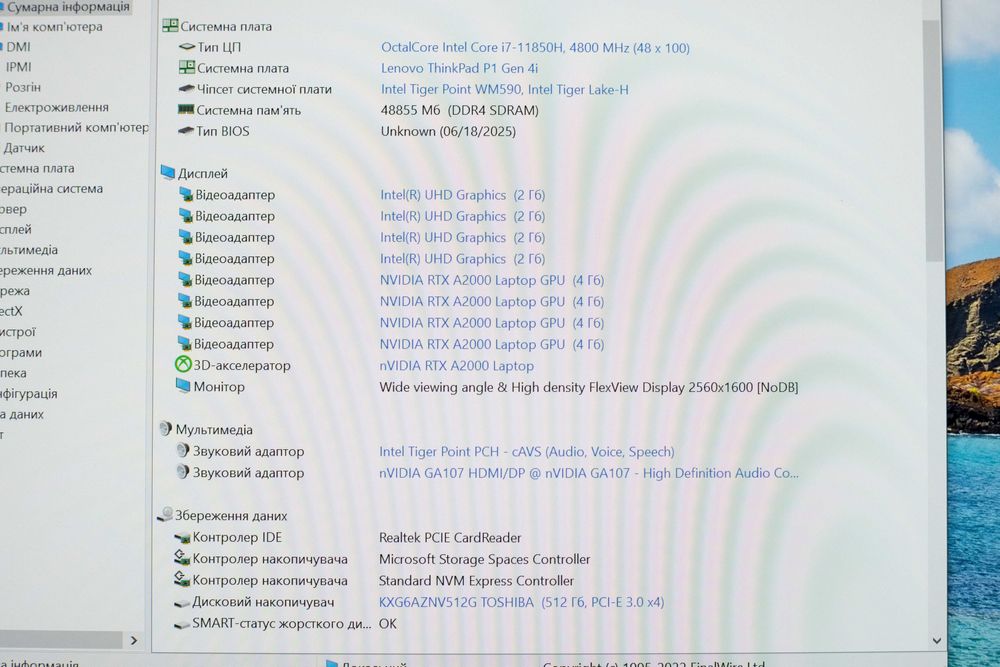Select DMI in the left tree
Image resolution: width=1000 pixels, height=667 pixels.
pyautogui.click(x=18, y=47)
